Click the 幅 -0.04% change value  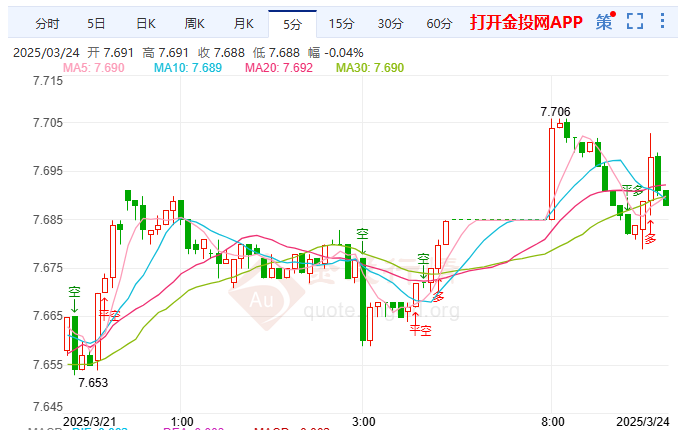point(336,53)
